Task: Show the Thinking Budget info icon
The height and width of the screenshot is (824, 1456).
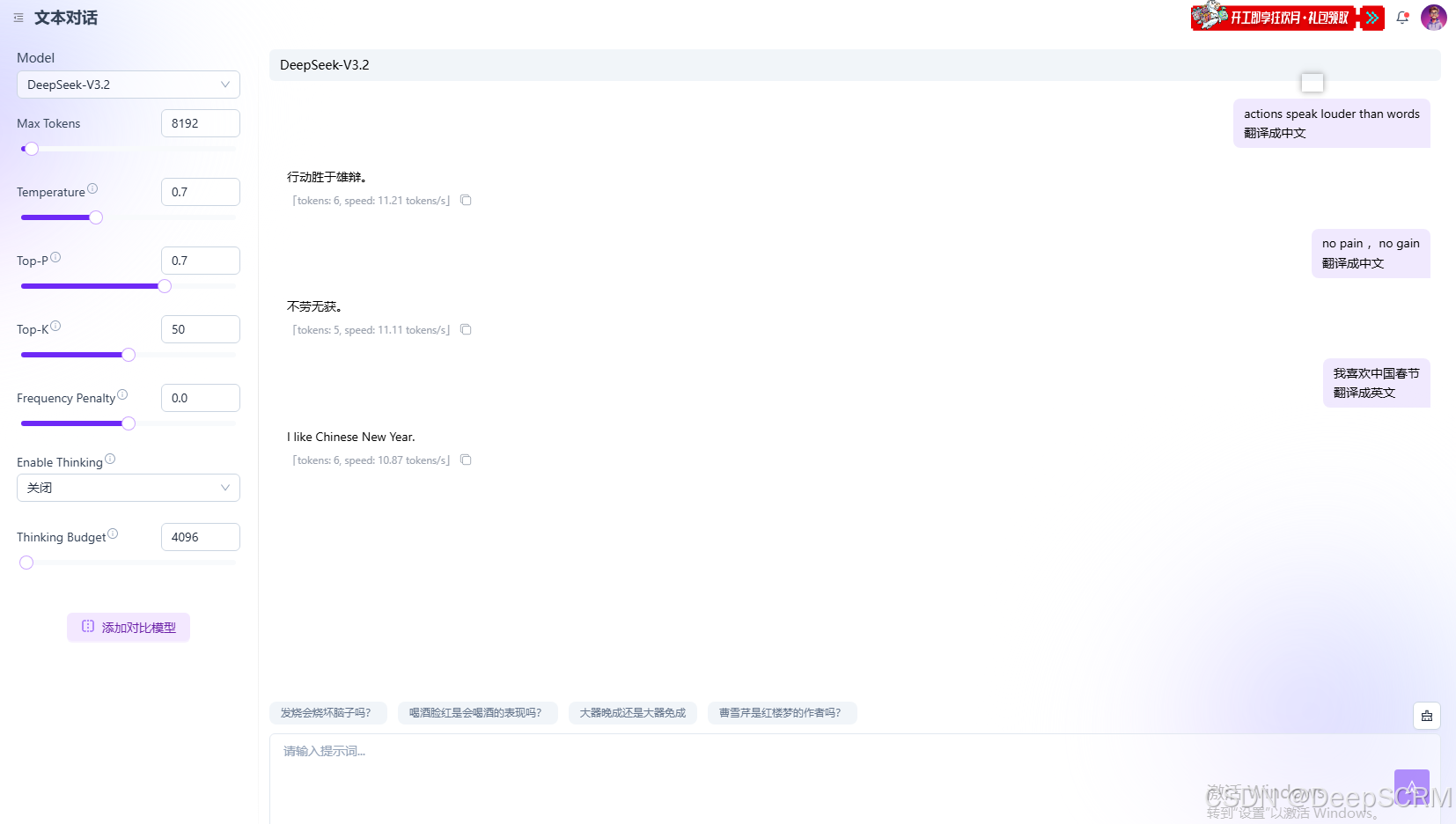Action: point(113,533)
